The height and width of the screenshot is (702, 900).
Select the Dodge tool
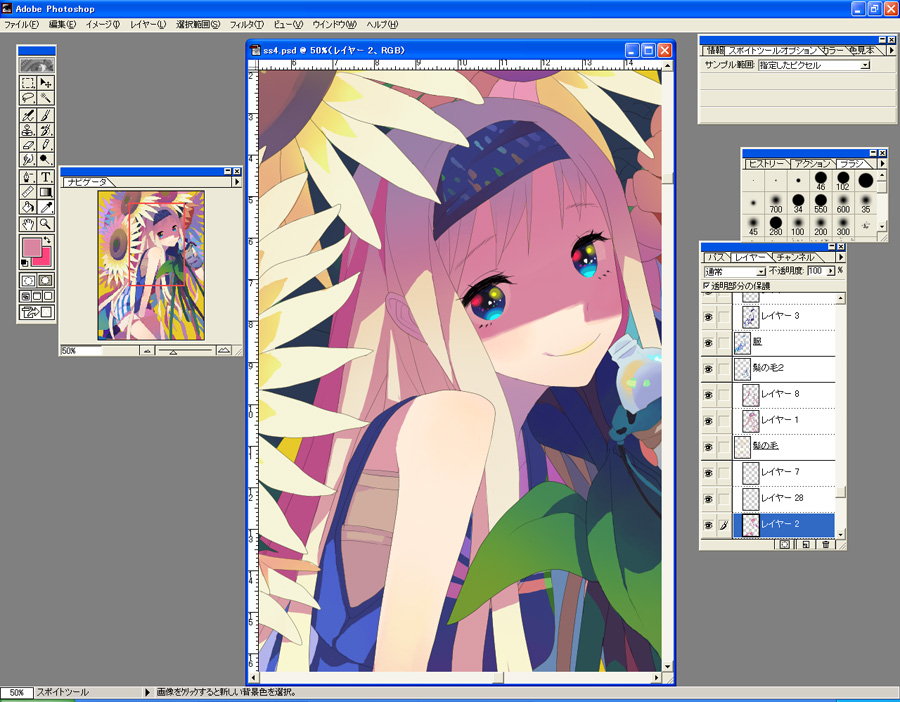(45, 160)
